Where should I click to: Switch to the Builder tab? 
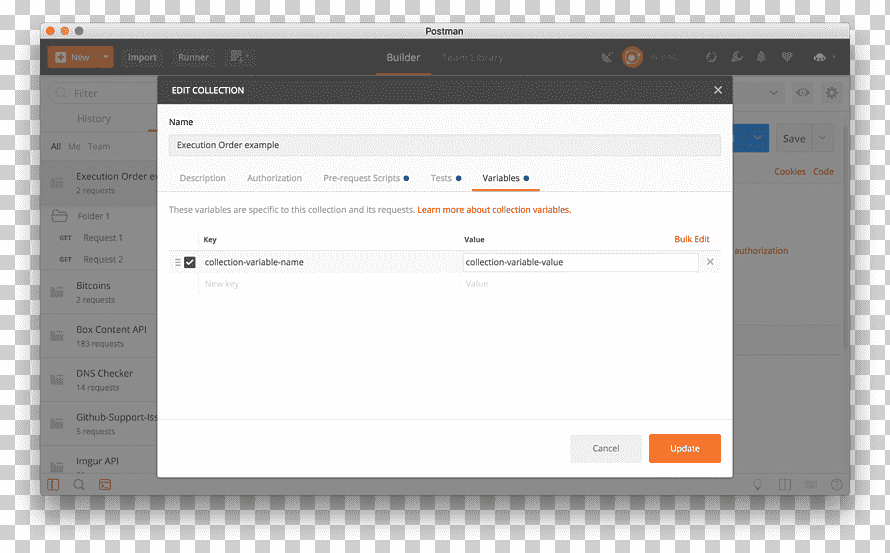pyautogui.click(x=403, y=57)
